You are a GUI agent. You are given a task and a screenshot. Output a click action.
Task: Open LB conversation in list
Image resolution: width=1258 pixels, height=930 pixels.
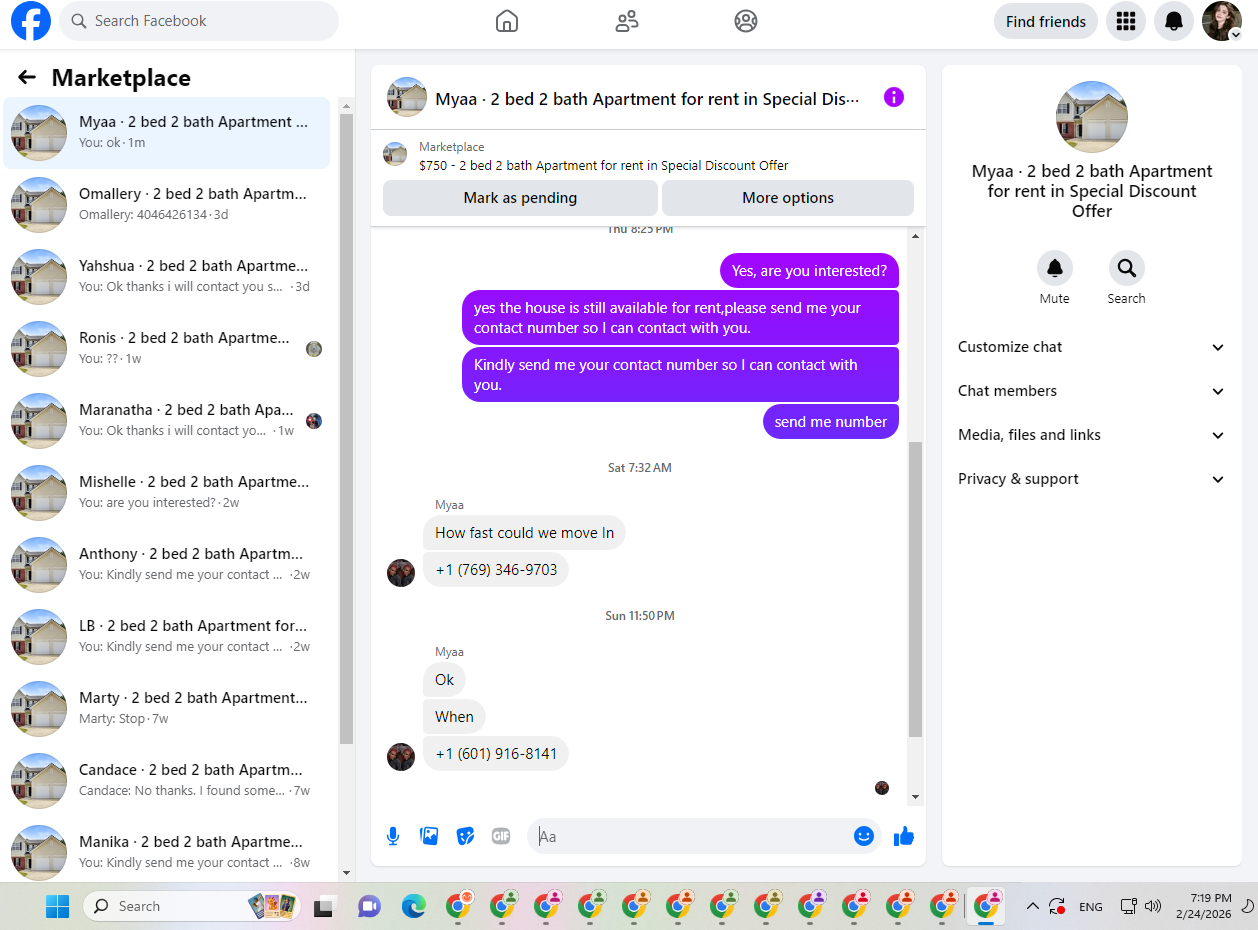pyautogui.click(x=167, y=637)
